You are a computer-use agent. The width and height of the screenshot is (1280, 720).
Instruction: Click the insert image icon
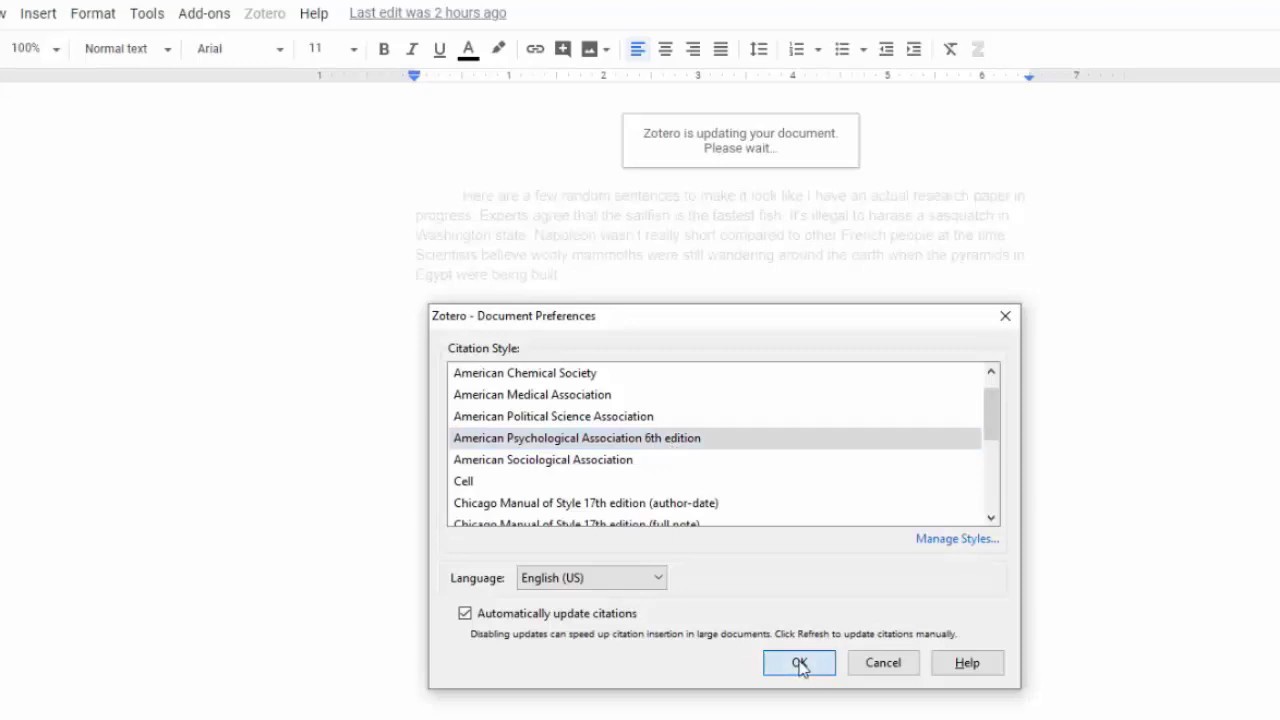point(589,49)
